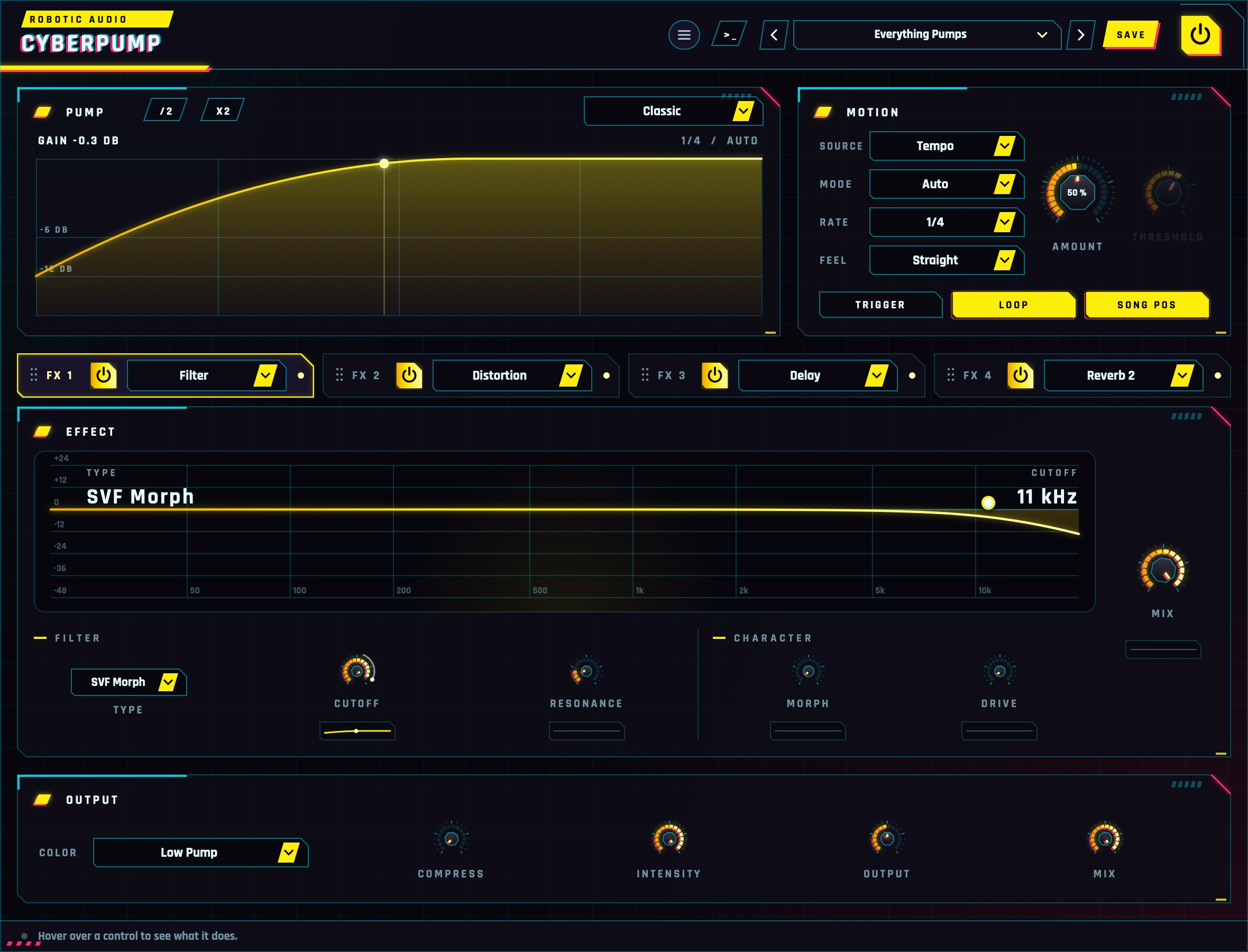Open the SVF Morph filter type dropdown
The height and width of the screenshot is (952, 1248).
(x=129, y=682)
